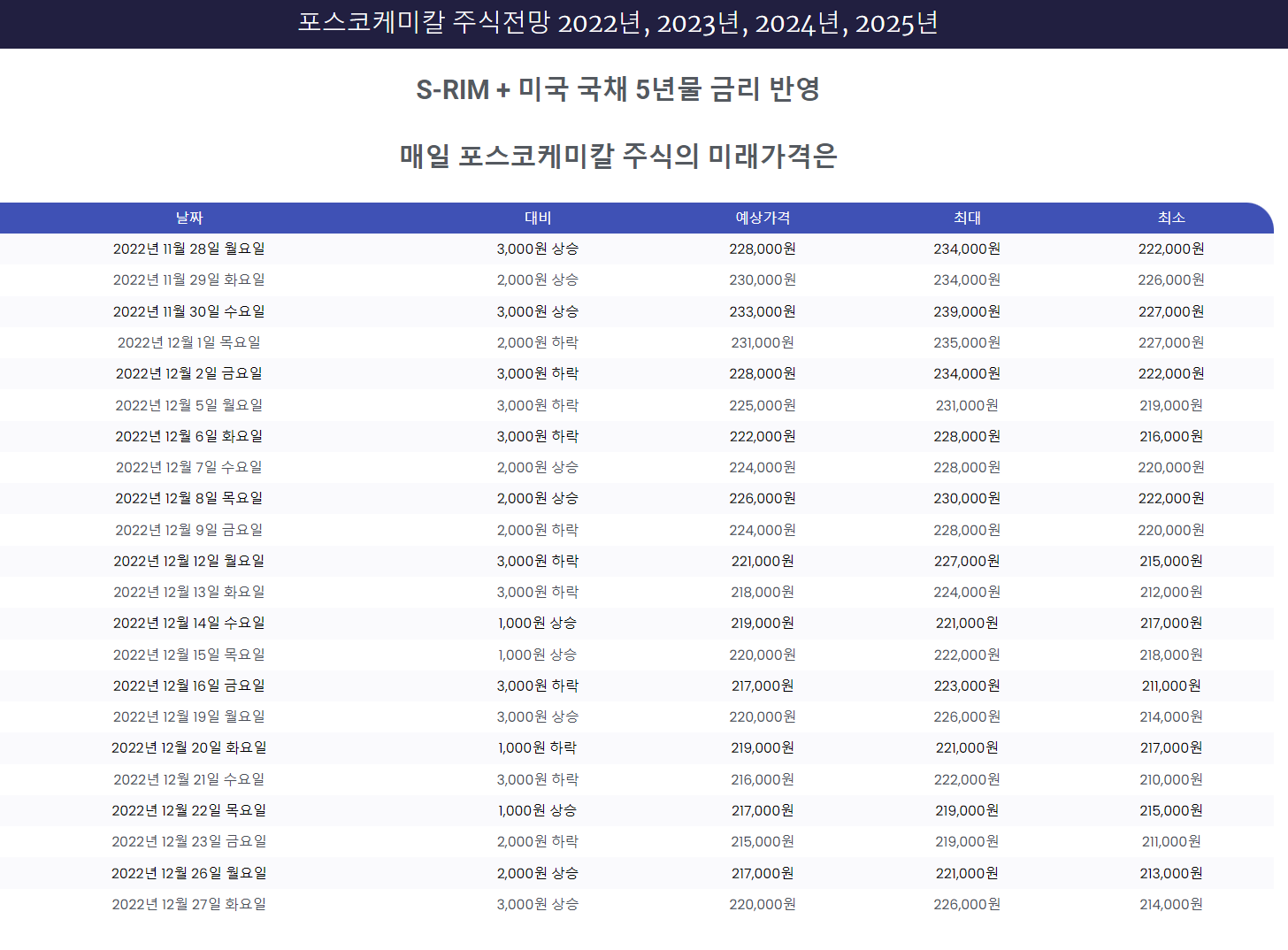Image resolution: width=1288 pixels, height=950 pixels.
Task: Click maximum price 227,000원 for 12월 12일
Action: click(x=967, y=561)
